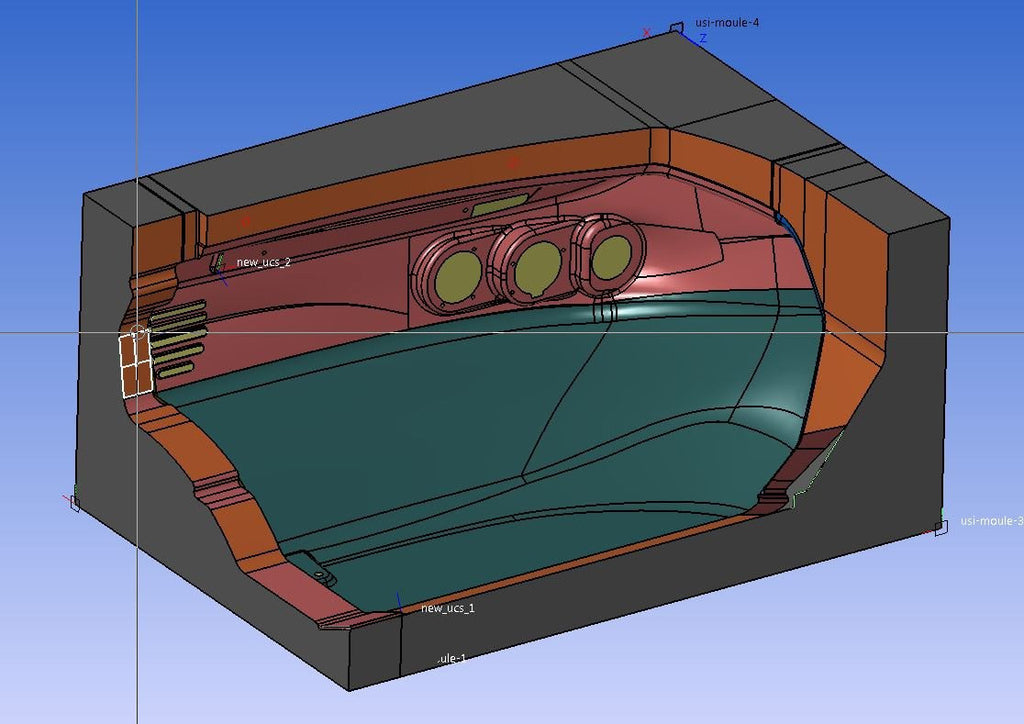Image resolution: width=1024 pixels, height=724 pixels.
Task: Click the usi-moule-4 label
Action: tap(727, 22)
